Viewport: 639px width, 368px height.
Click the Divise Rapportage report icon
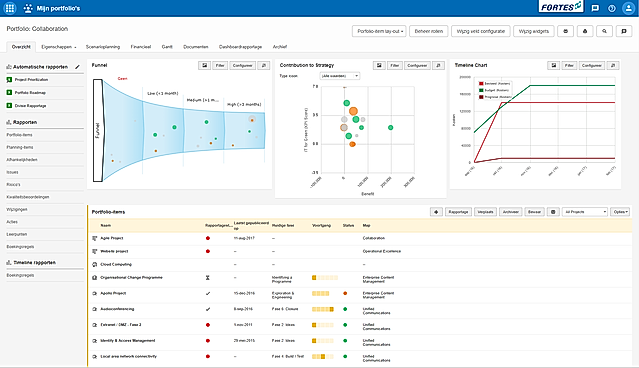point(9,106)
